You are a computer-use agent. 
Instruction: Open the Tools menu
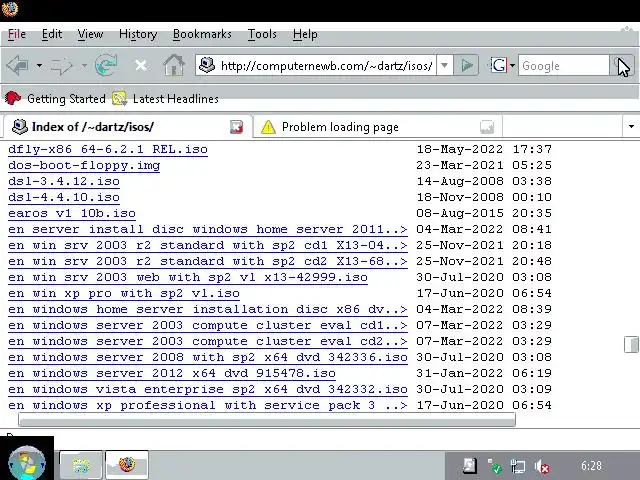(262, 34)
